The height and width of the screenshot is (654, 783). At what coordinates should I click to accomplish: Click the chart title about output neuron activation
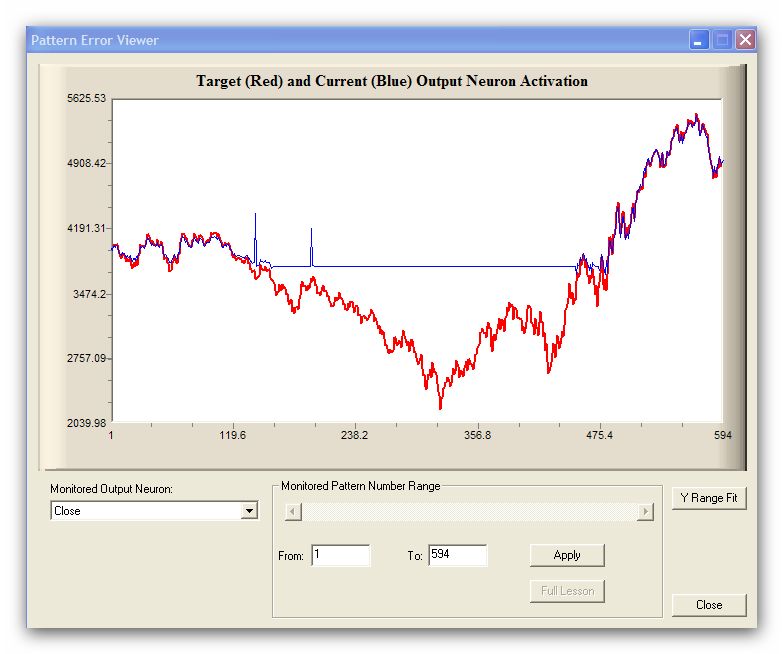click(x=392, y=81)
